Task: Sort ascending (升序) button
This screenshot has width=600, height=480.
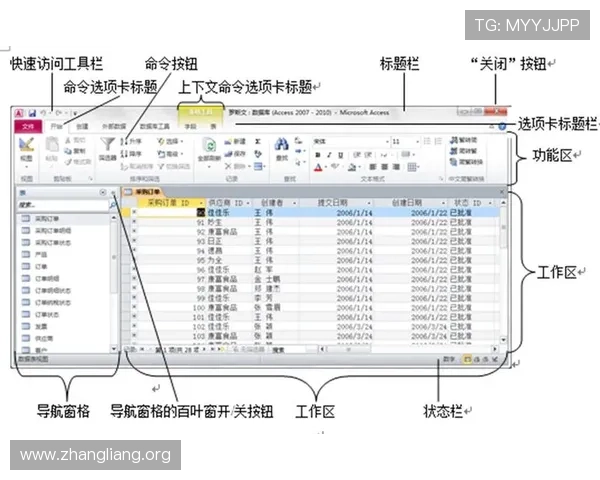Action: click(131, 142)
